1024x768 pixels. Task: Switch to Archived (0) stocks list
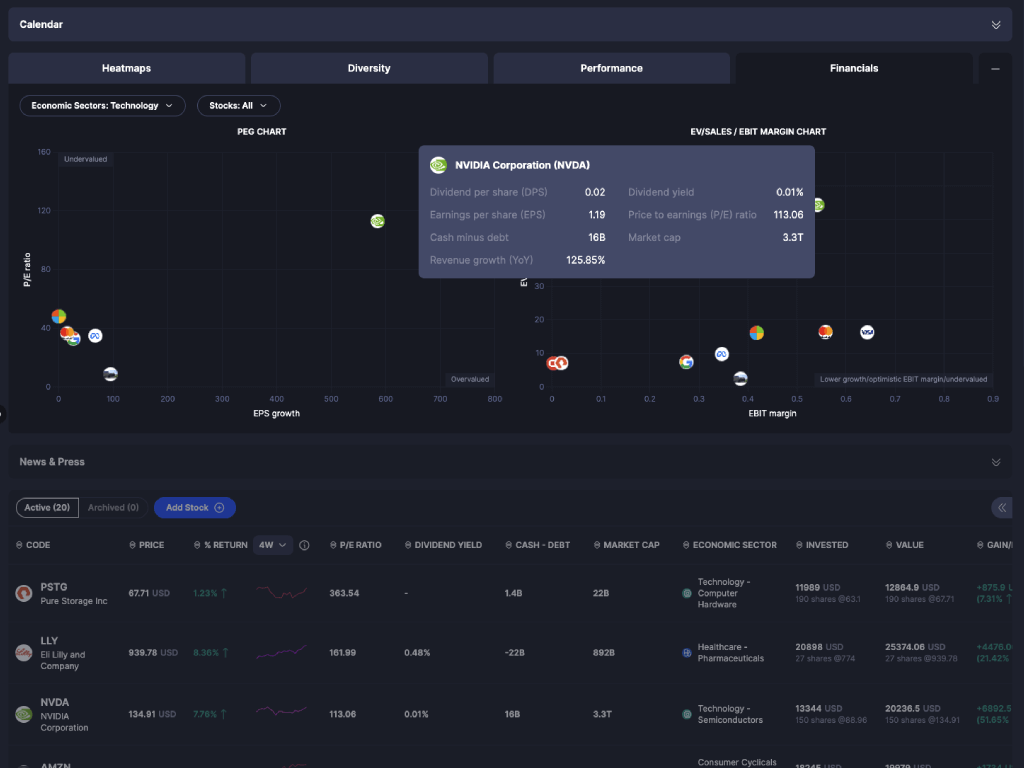[x=113, y=507]
